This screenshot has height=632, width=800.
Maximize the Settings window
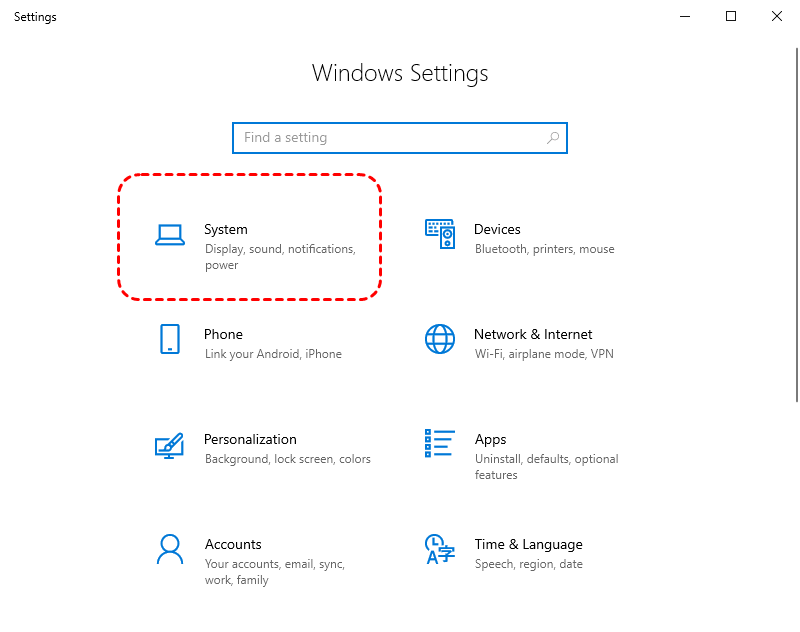[x=731, y=17]
